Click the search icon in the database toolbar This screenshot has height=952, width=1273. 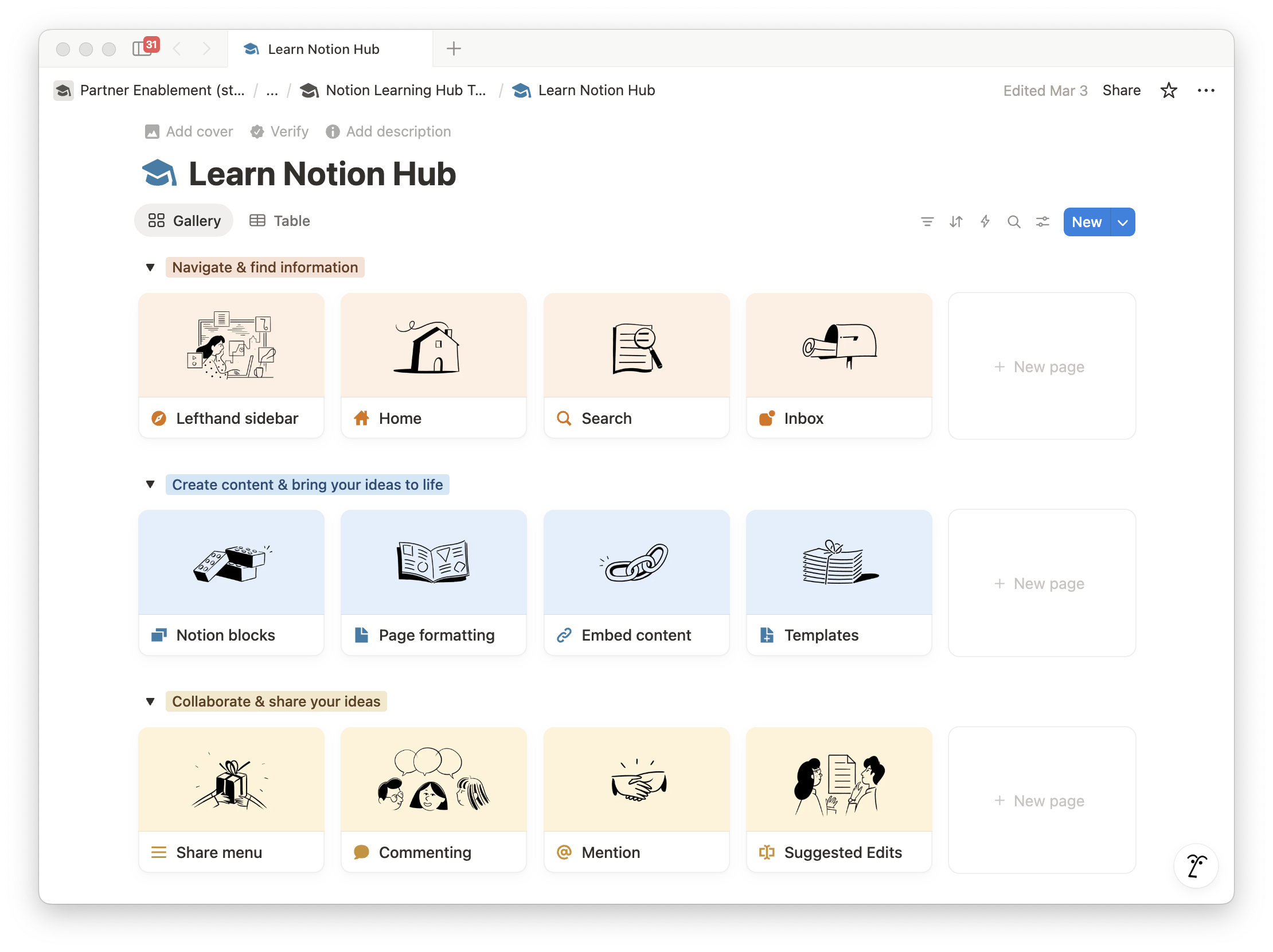[1014, 221]
